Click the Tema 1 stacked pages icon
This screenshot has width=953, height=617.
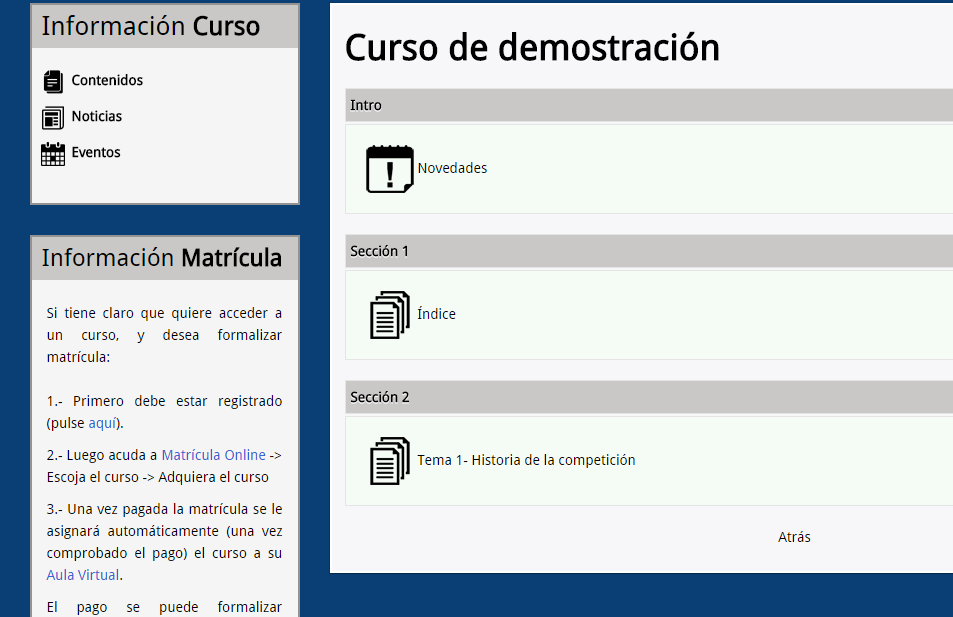click(389, 460)
